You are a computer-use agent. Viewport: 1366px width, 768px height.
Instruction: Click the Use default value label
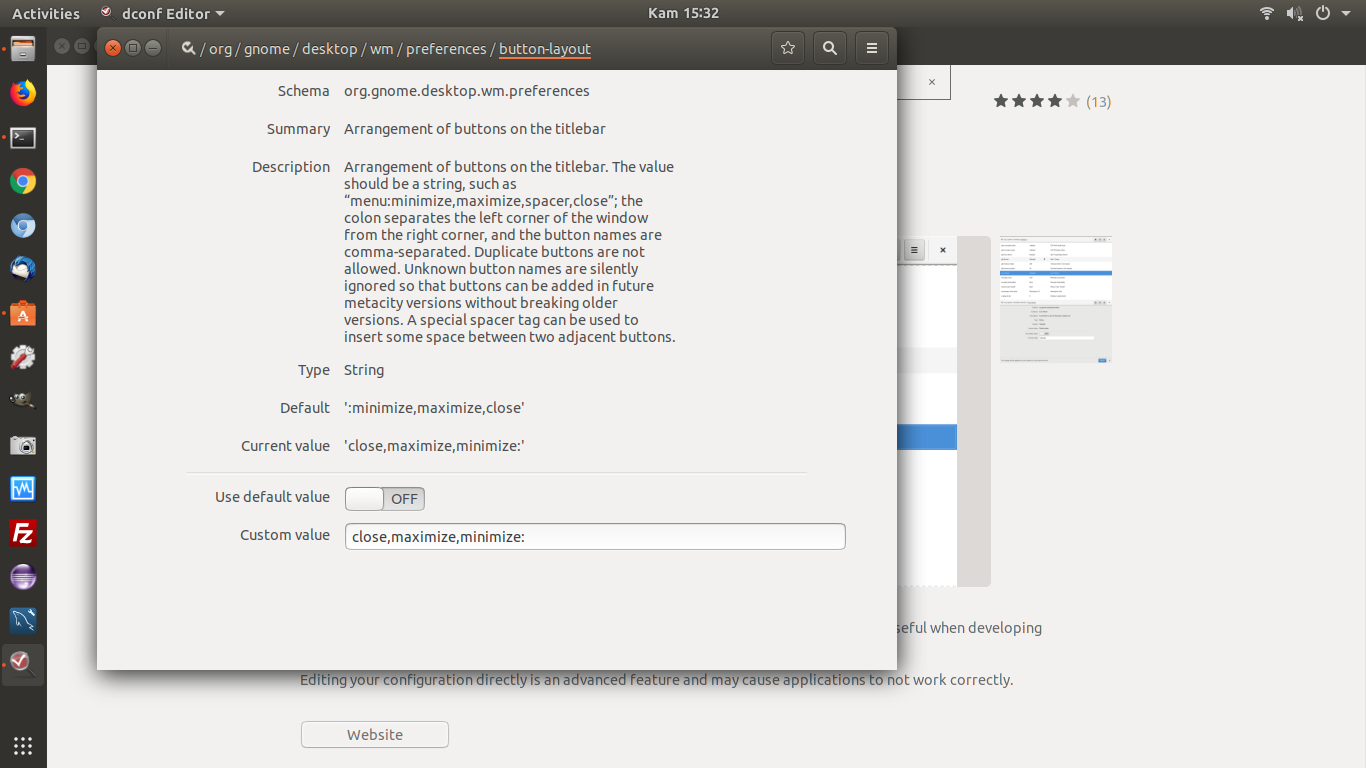click(272, 497)
